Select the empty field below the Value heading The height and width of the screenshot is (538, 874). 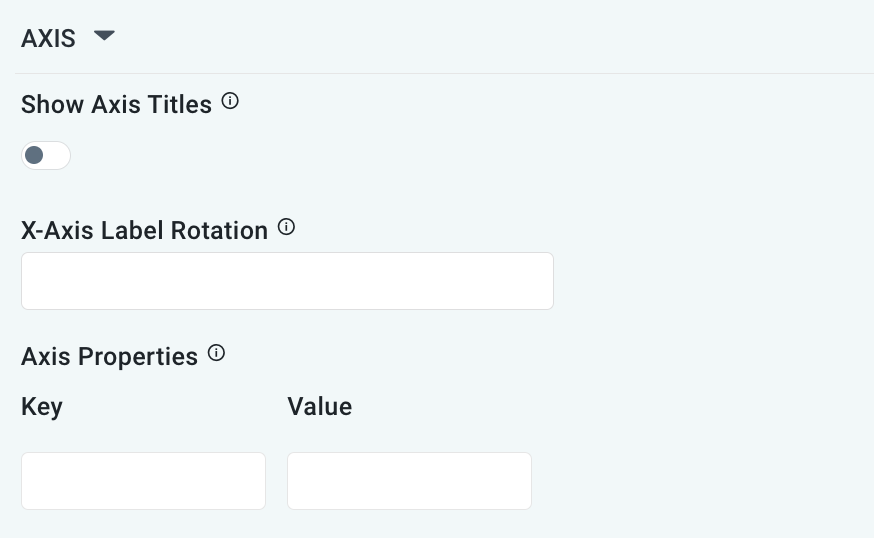pyautogui.click(x=409, y=481)
